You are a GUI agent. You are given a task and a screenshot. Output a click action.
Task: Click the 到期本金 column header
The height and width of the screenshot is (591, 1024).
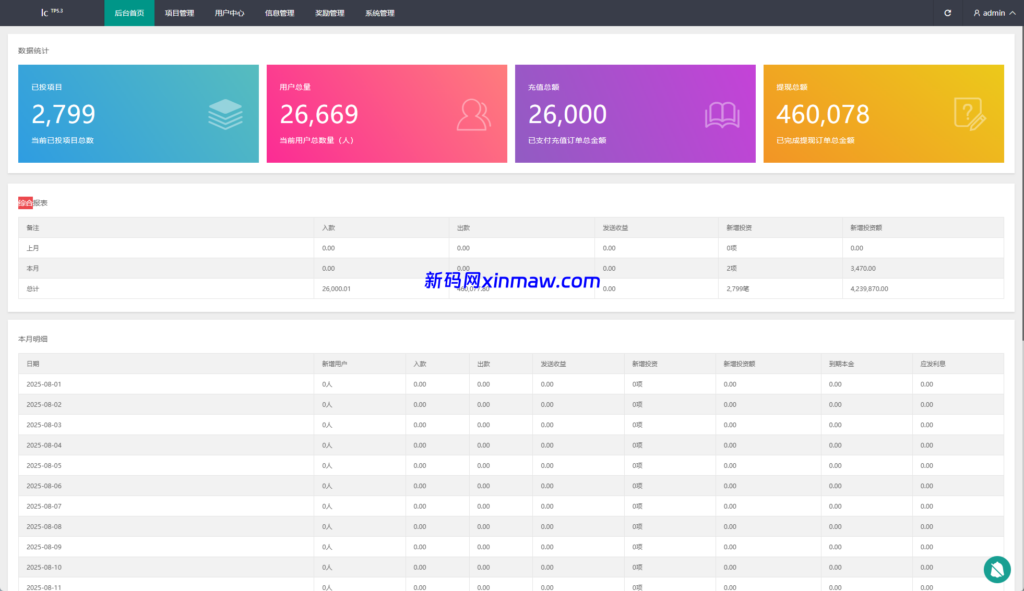pyautogui.click(x=840, y=364)
